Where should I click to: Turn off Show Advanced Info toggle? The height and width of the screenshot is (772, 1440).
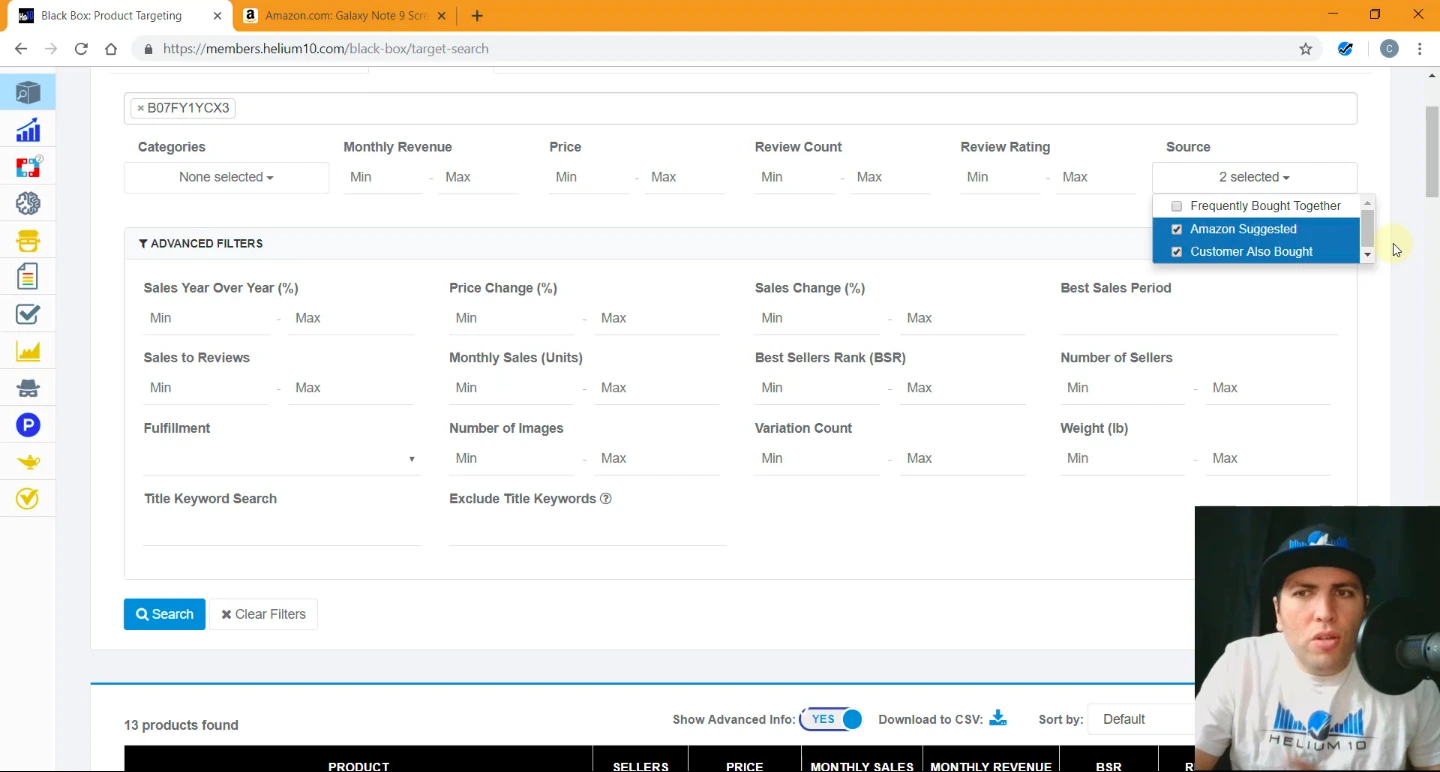[x=831, y=719]
